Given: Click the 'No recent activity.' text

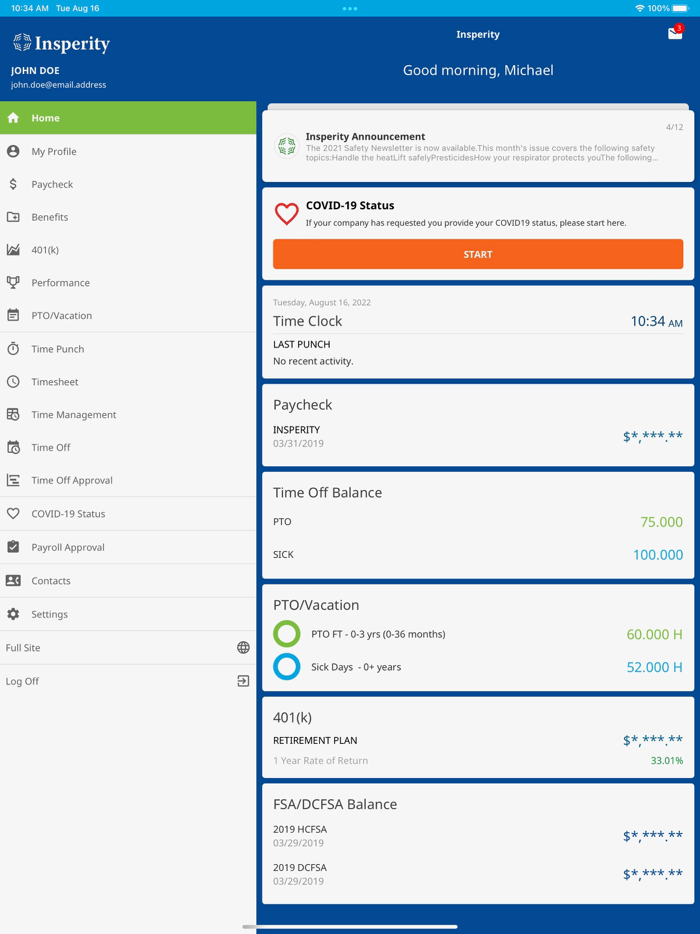Looking at the screenshot, I should coord(313,361).
